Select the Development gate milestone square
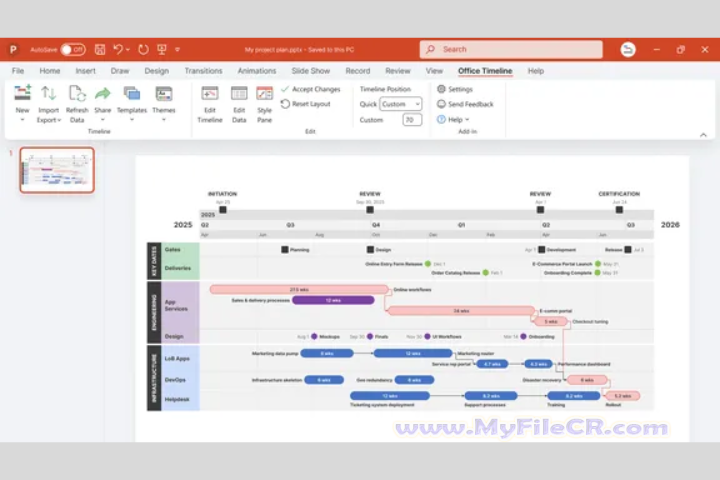Image resolution: width=720 pixels, height=480 pixels. (541, 249)
